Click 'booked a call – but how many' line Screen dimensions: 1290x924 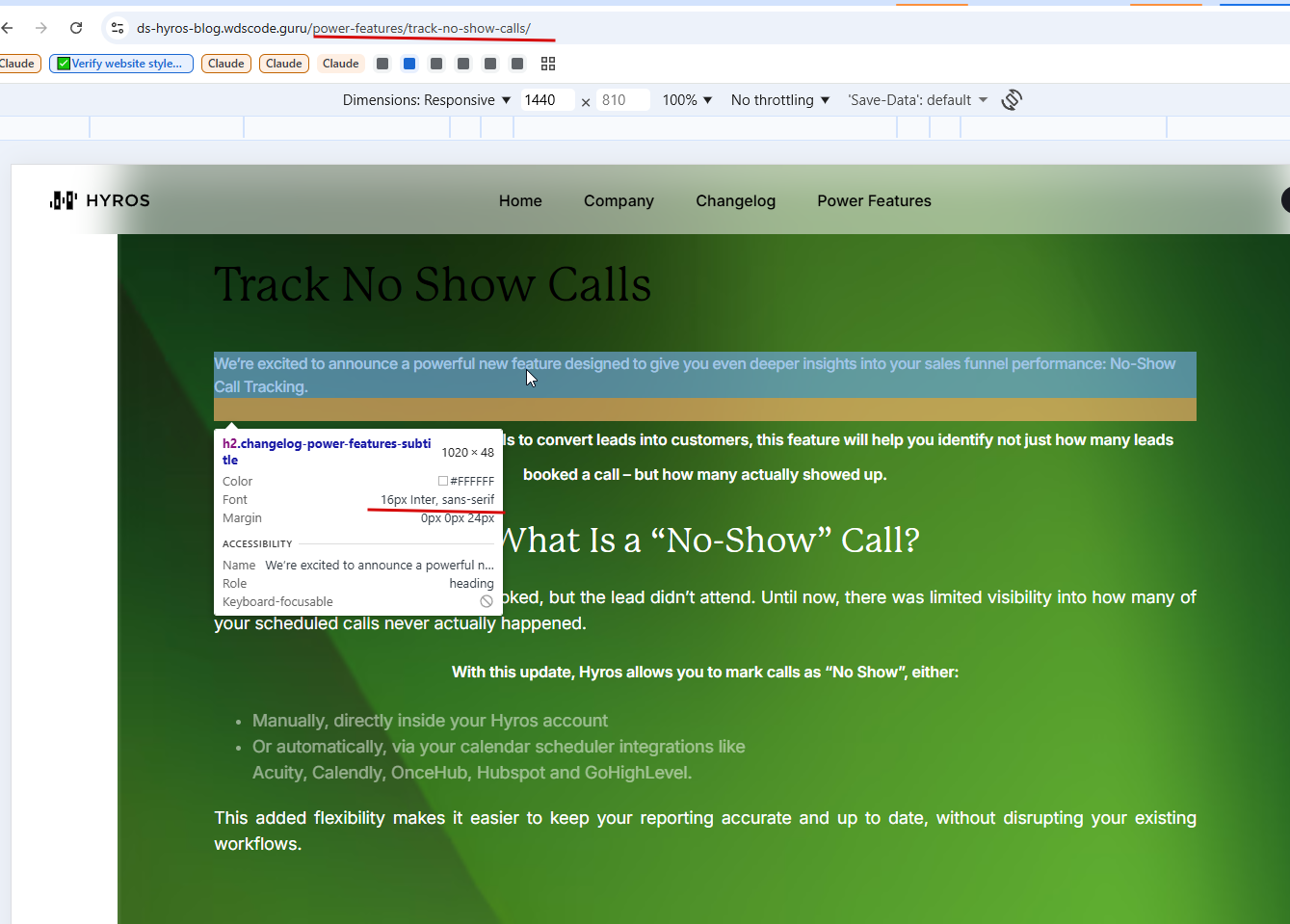(705, 474)
